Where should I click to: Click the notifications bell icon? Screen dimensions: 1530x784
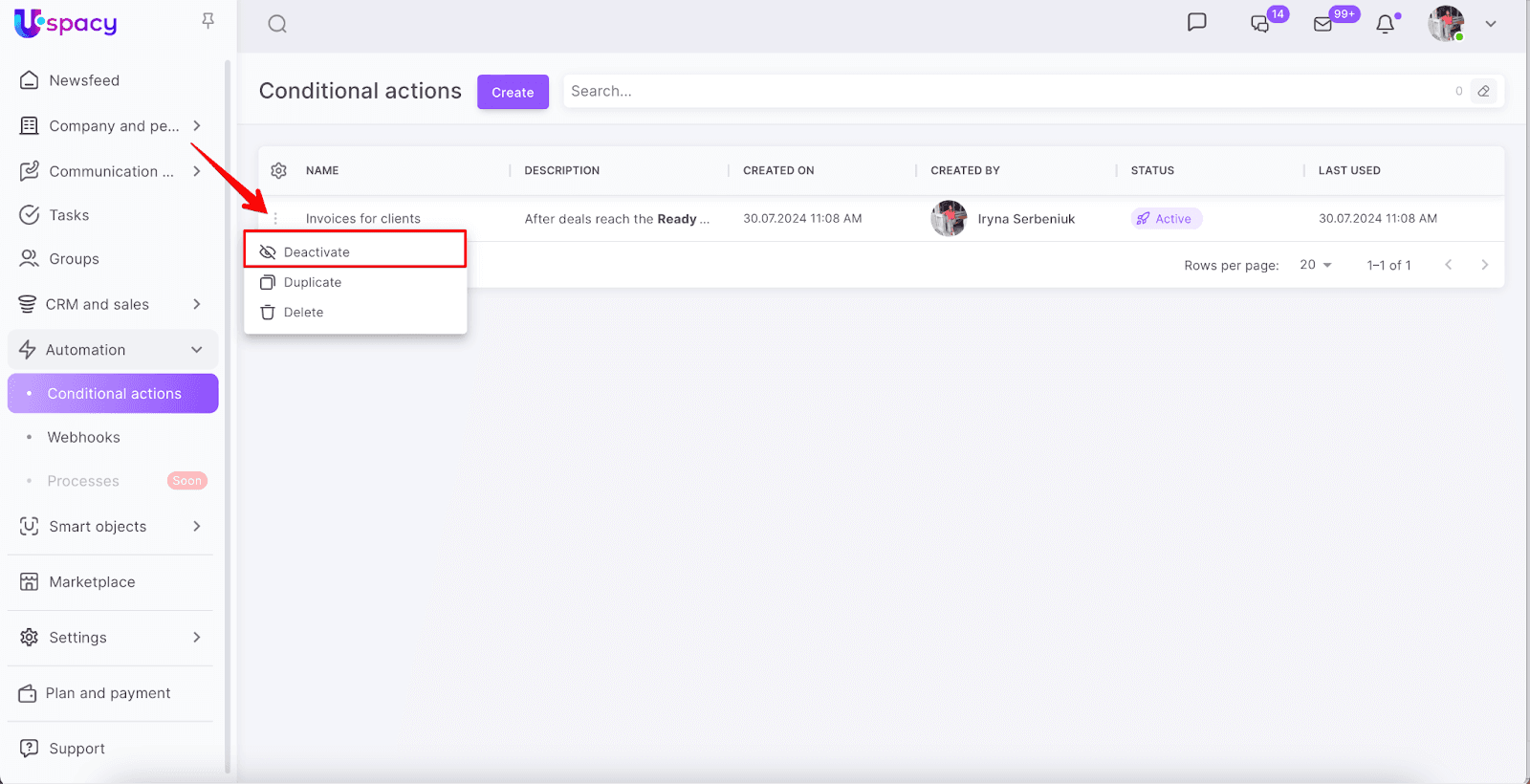1385,24
